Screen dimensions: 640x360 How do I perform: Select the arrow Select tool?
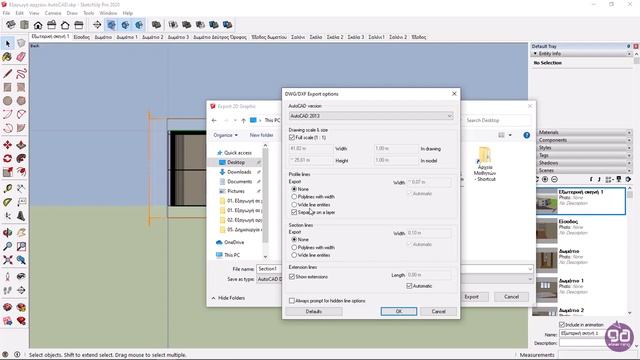7,43
